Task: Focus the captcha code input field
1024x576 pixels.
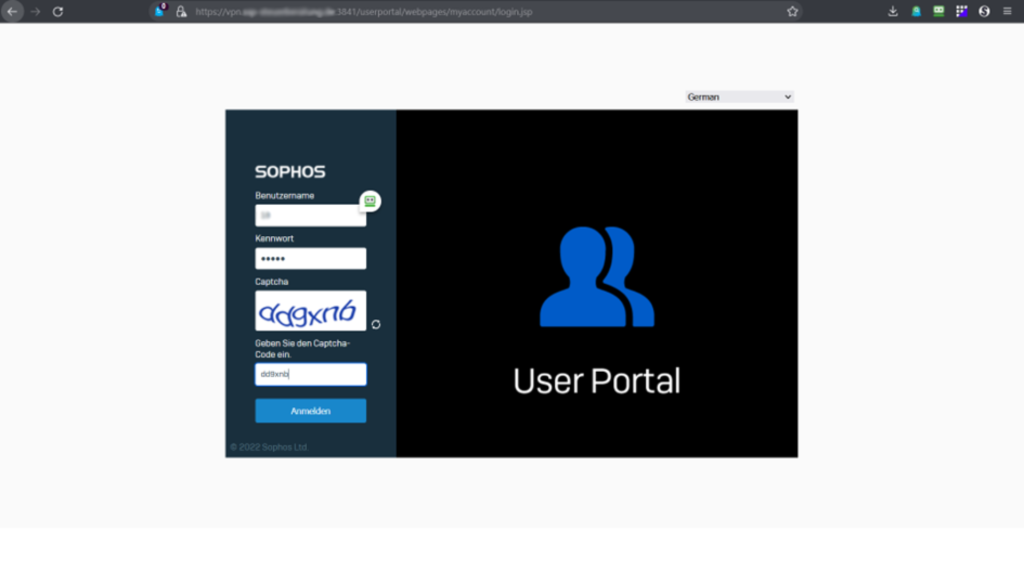Action: point(310,374)
